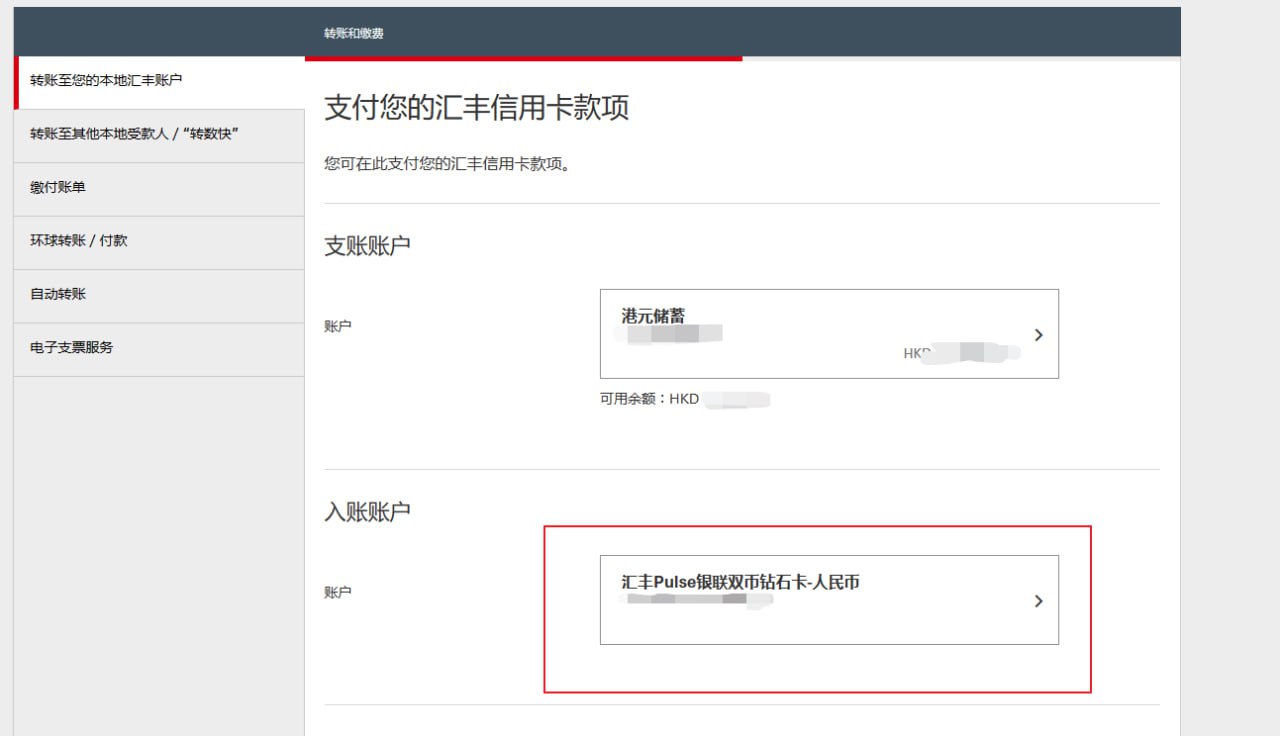Open 自动转账 in the left menu

tap(159, 296)
